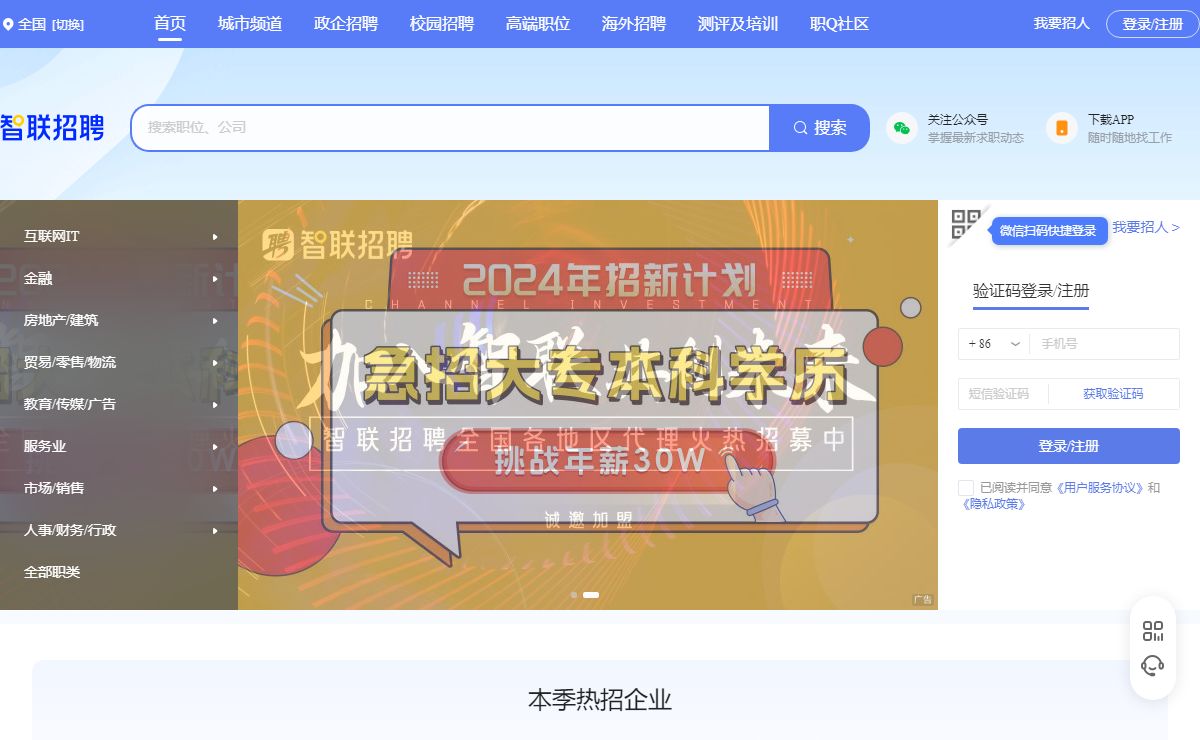Click the 我要招人 > link in login panel
Image resolution: width=1200 pixels, height=740 pixels.
1146,227
